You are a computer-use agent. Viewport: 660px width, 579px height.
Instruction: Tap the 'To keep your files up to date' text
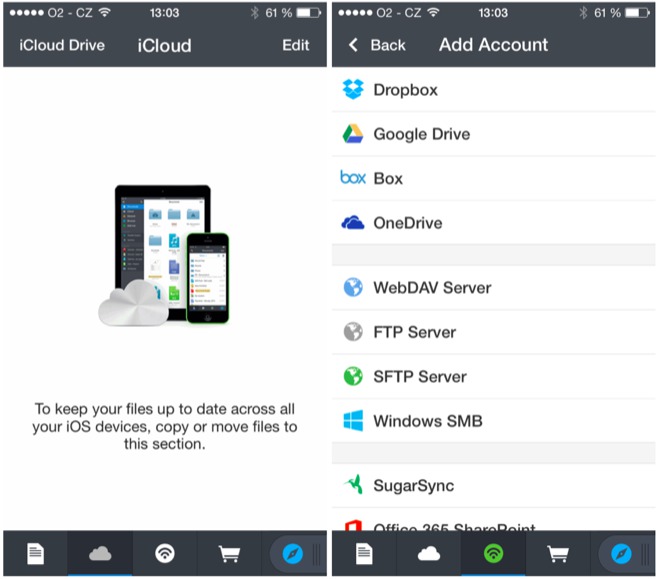pos(165,426)
